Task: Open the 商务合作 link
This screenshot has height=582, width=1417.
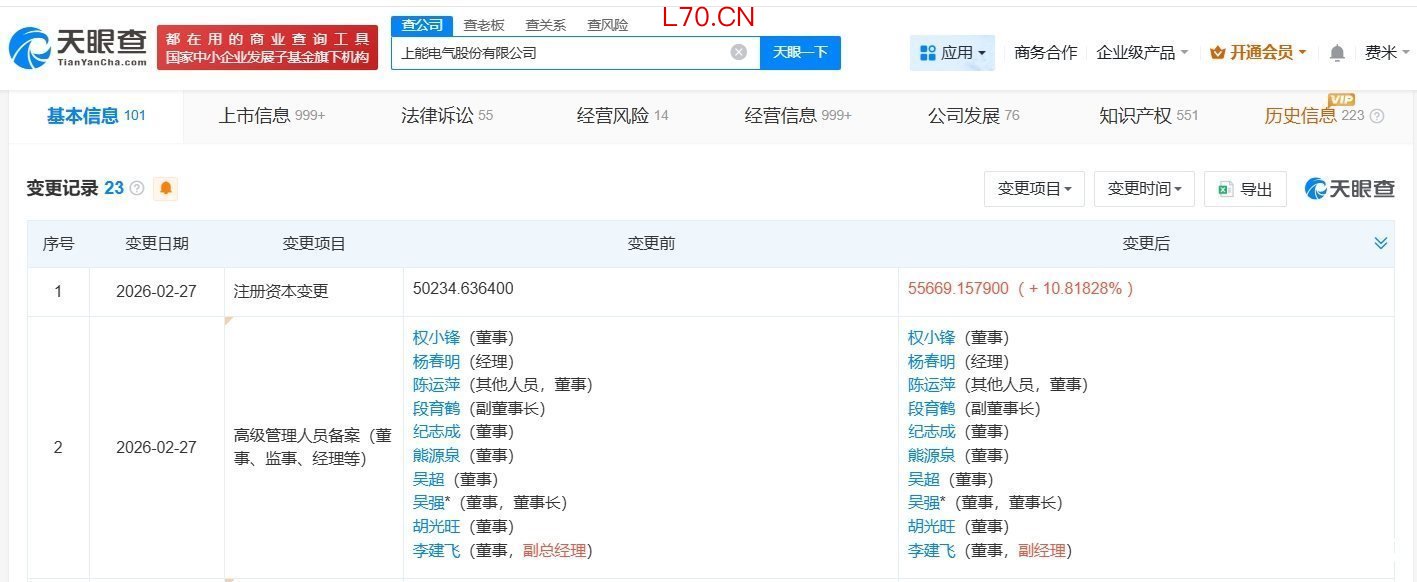Action: coord(1046,52)
